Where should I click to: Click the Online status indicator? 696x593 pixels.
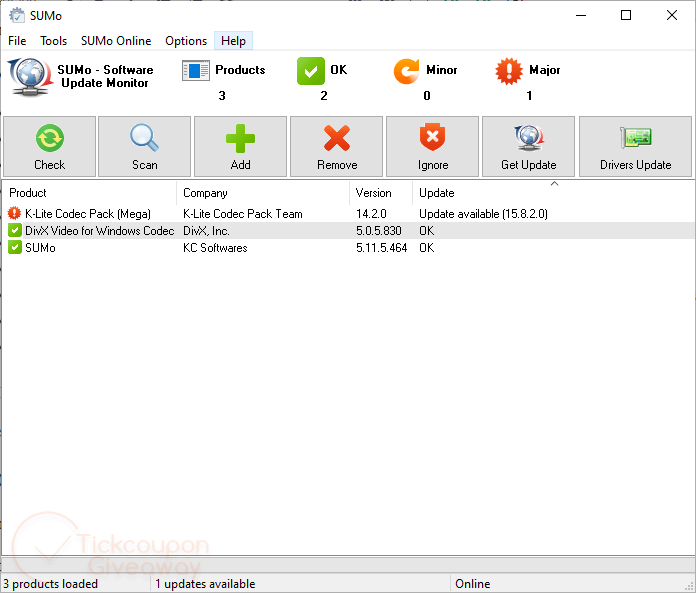pyautogui.click(x=472, y=584)
